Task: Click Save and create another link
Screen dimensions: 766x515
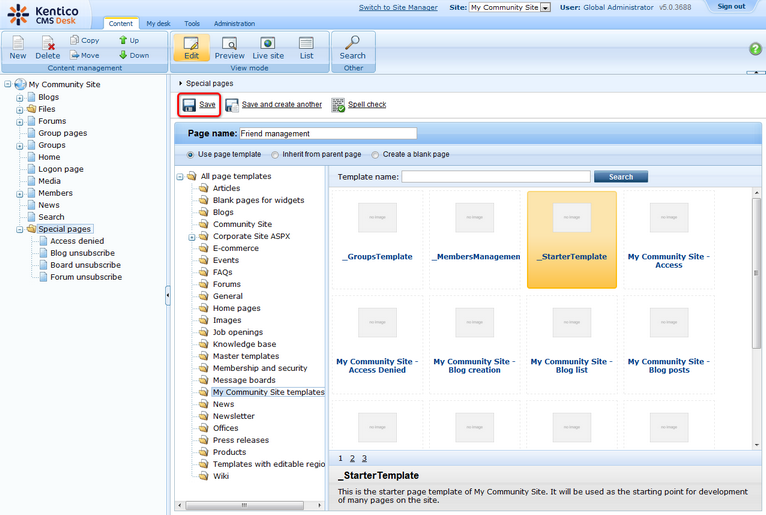Action: pyautogui.click(x=282, y=105)
